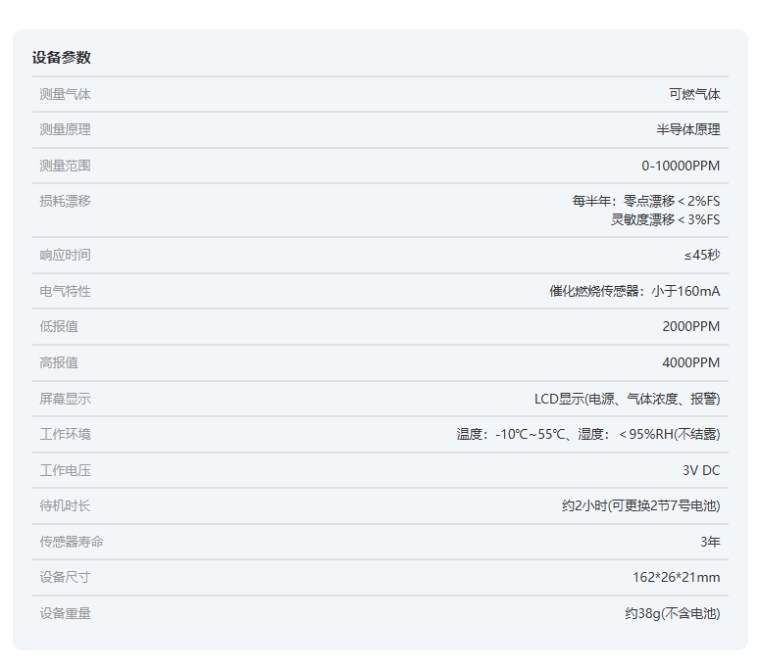Select the 约38g device weight value
Screen dimensions: 760x669
pos(671,613)
